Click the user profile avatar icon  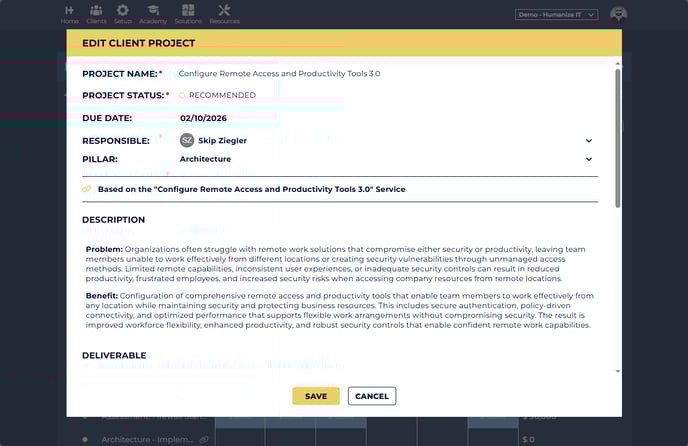point(619,14)
